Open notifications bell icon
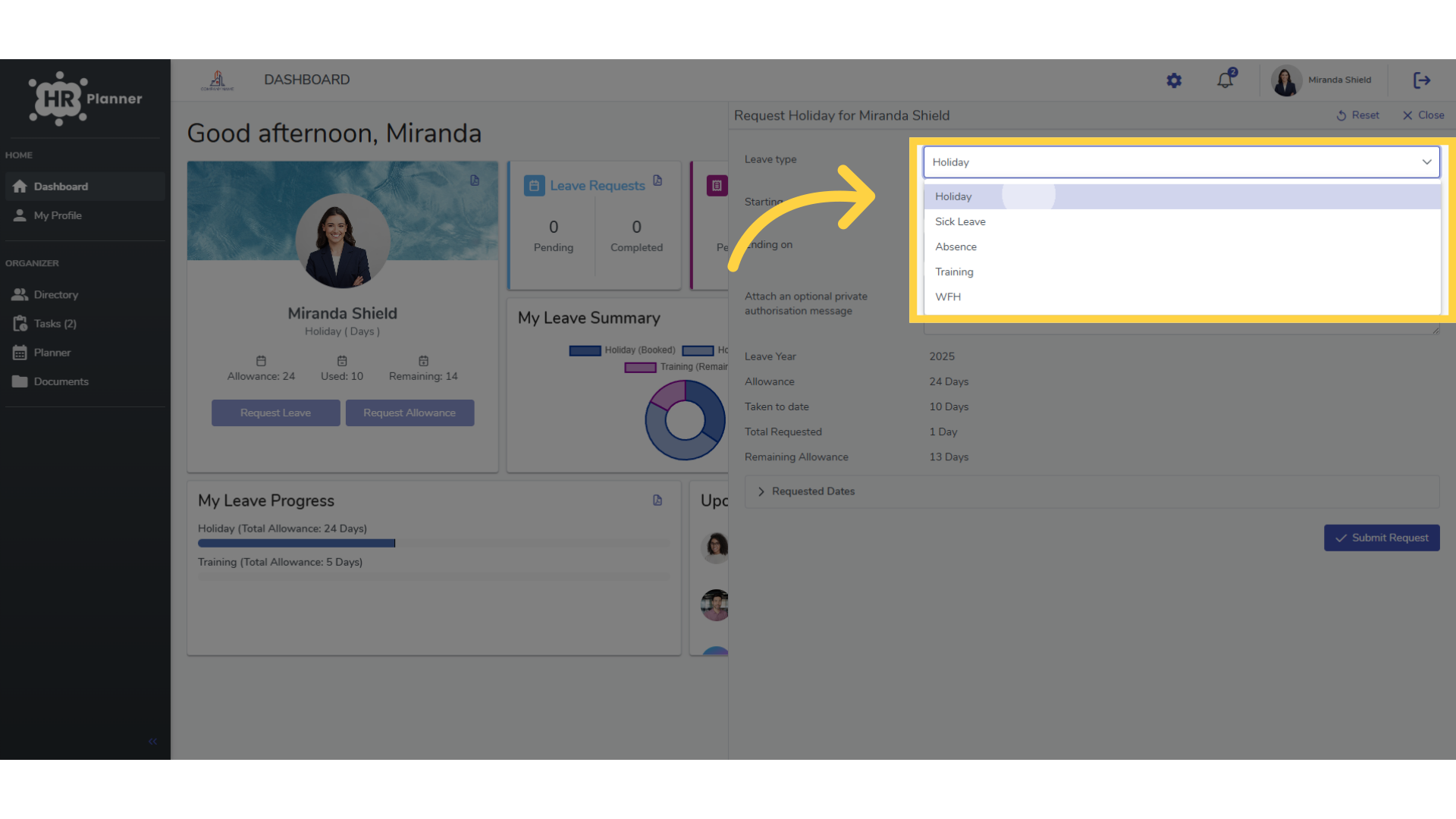 pyautogui.click(x=1226, y=79)
